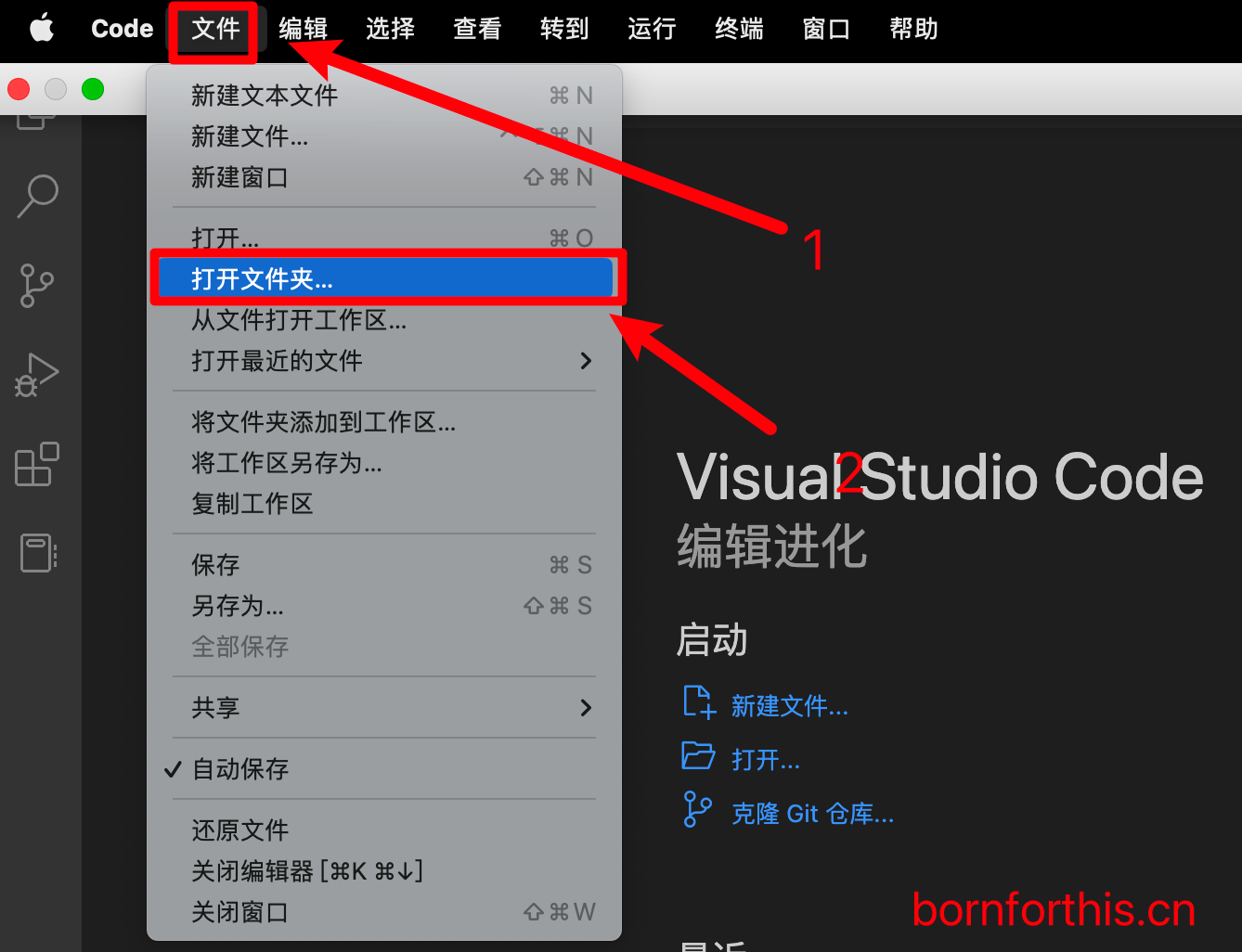Viewport: 1242px width, 952px height.
Task: Choose 新建文件... from the file menu
Action: [384, 136]
